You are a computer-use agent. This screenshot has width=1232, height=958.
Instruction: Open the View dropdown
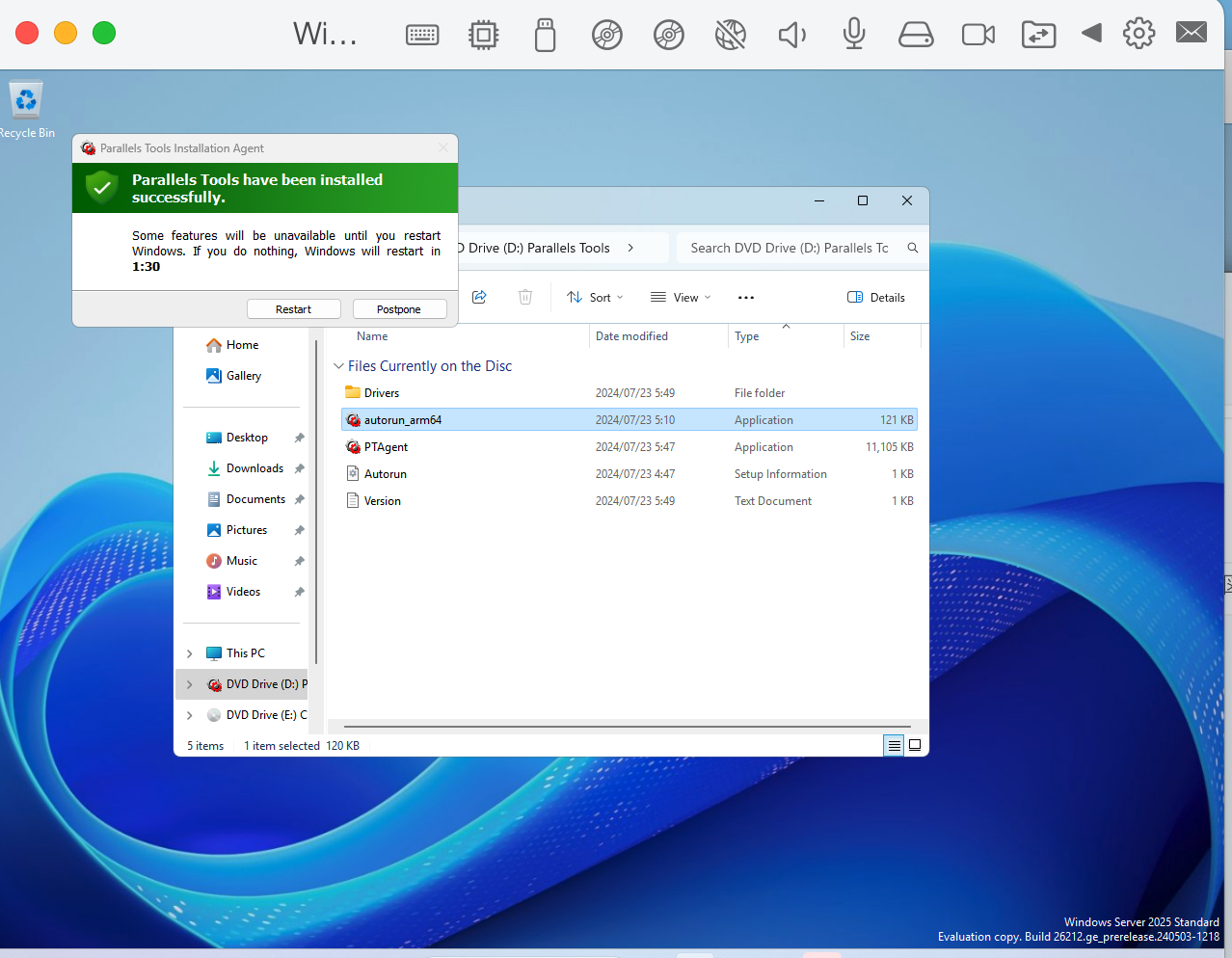681,297
